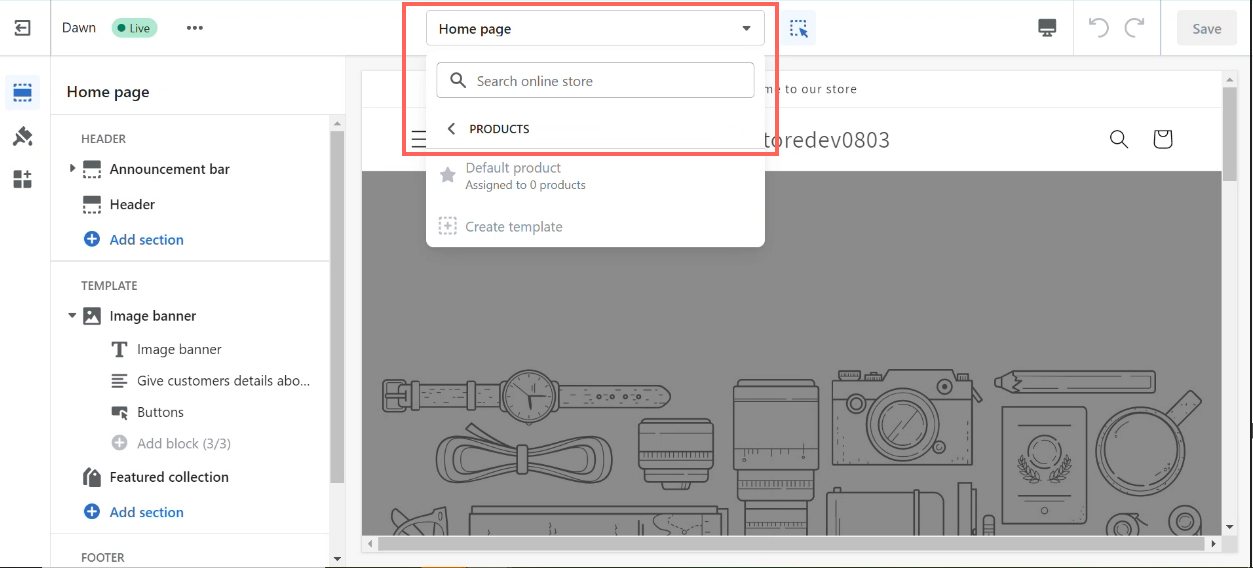Click Add section under Header
This screenshot has width=1253, height=568.
[146, 240]
